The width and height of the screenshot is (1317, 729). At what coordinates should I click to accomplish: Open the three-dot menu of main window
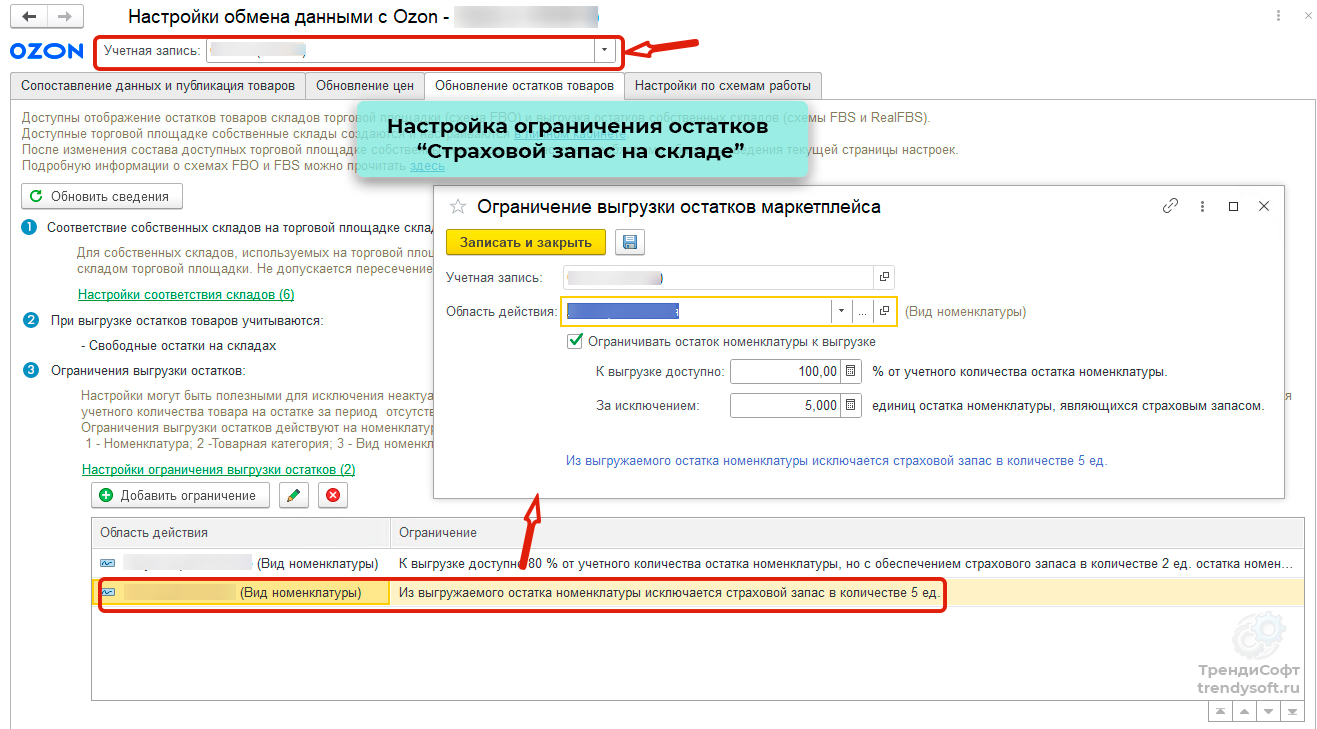pyautogui.click(x=1279, y=17)
